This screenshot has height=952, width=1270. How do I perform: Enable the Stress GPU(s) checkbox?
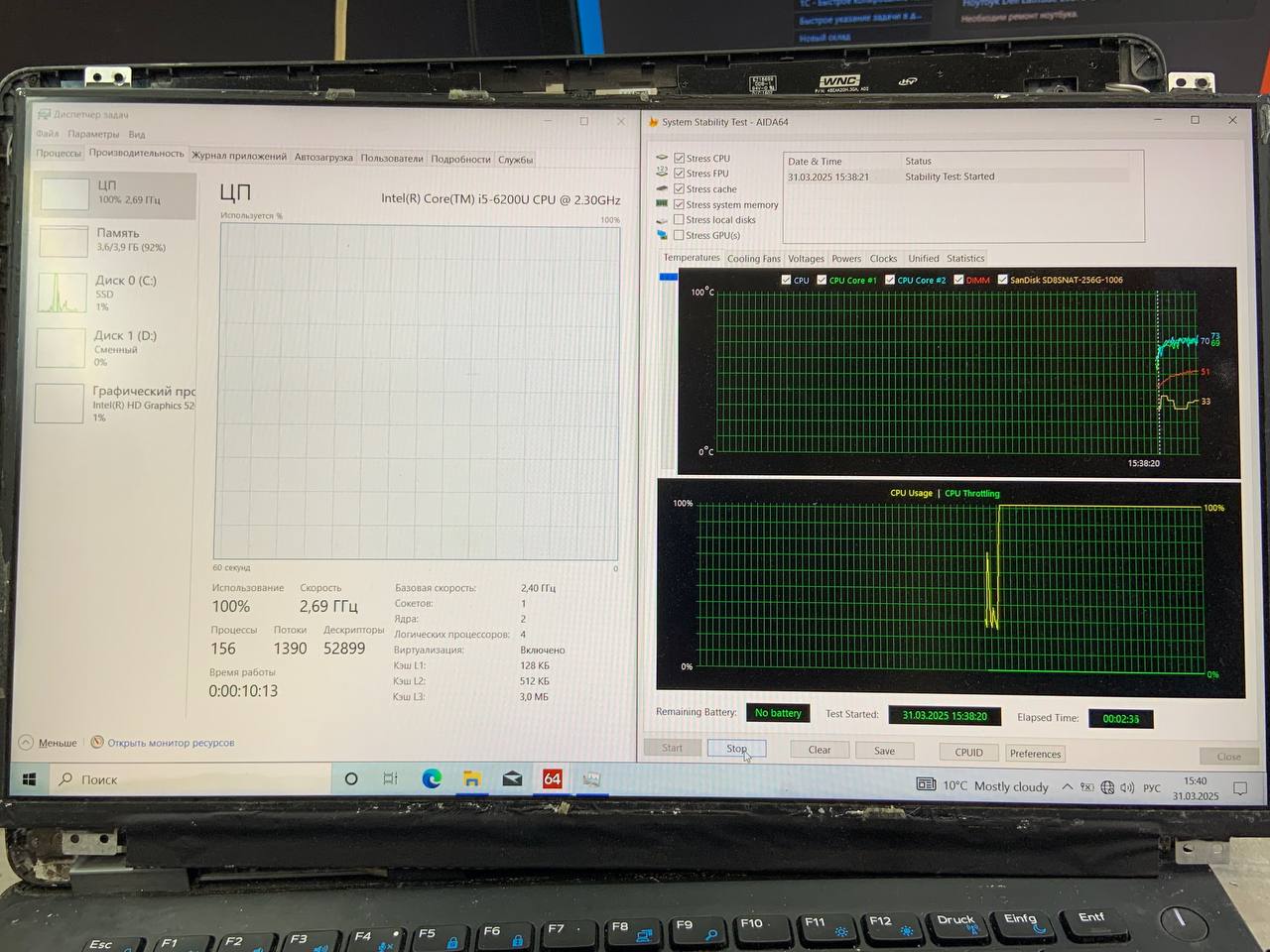pyautogui.click(x=679, y=235)
